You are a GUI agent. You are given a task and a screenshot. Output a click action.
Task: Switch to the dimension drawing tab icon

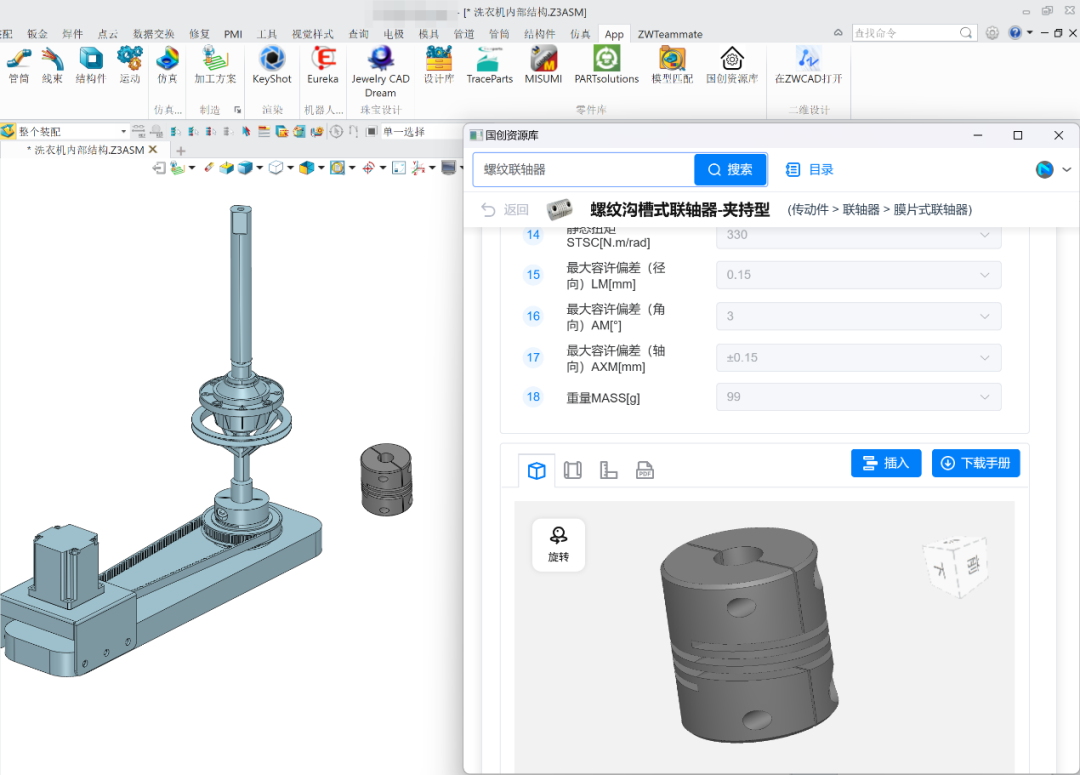[608, 471]
